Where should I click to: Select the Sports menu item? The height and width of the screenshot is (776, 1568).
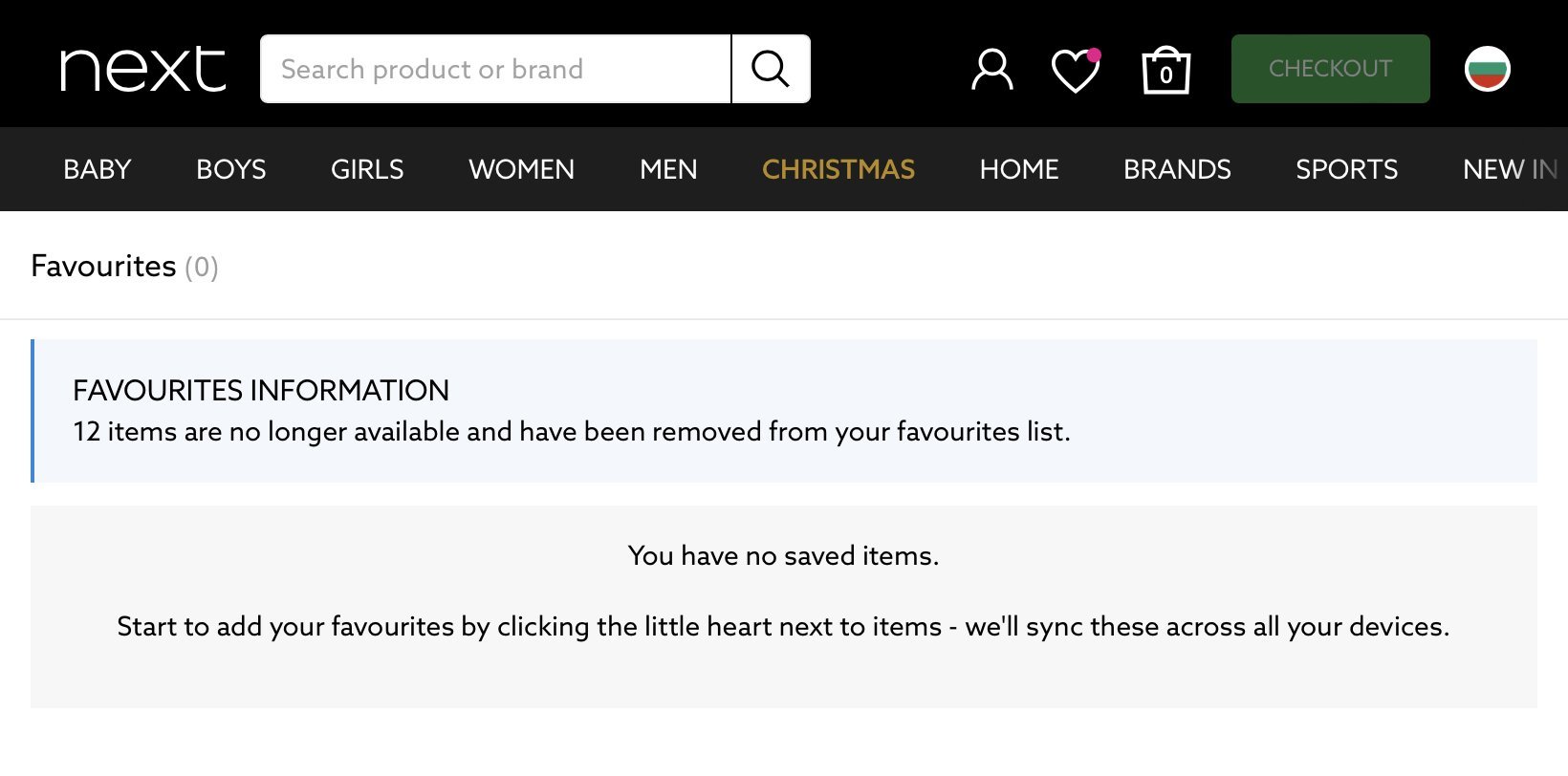point(1346,169)
